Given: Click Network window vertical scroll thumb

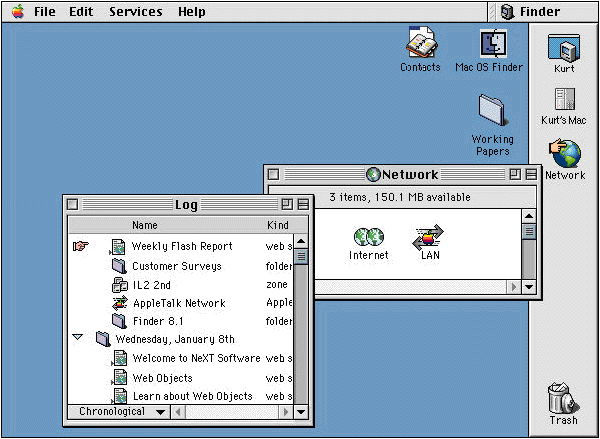Looking at the screenshot, I should 529,232.
